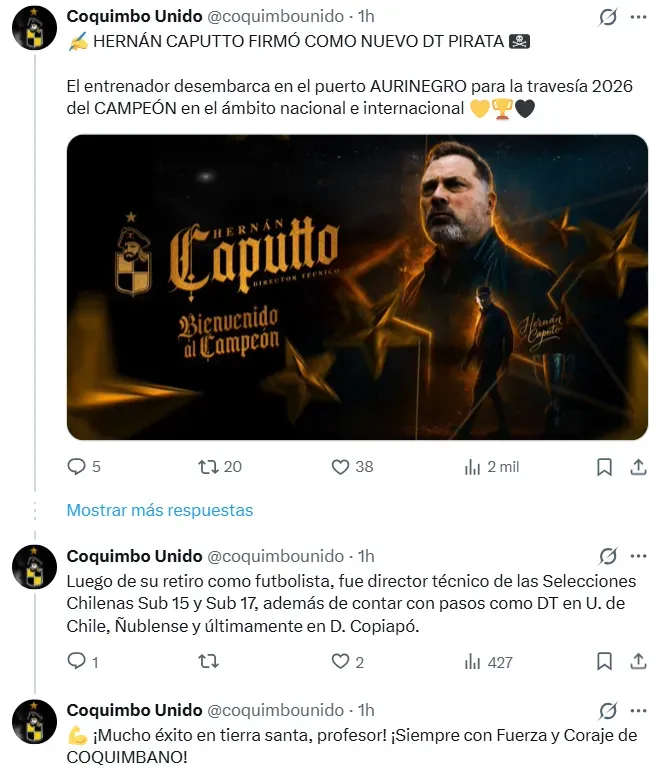Open Coquimbo Unido profile name on top tweet
This screenshot has height=775, width=664.
coord(134,16)
